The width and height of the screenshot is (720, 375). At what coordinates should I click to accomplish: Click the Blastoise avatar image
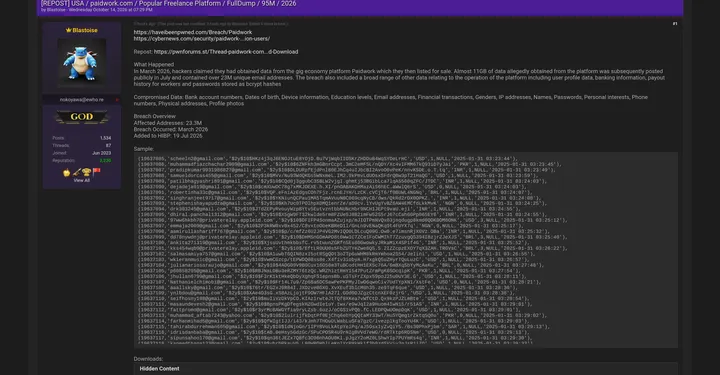pyautogui.click(x=81, y=62)
